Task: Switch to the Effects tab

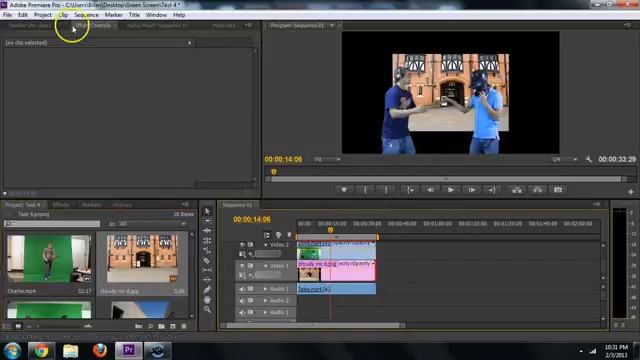Action: click(61, 205)
